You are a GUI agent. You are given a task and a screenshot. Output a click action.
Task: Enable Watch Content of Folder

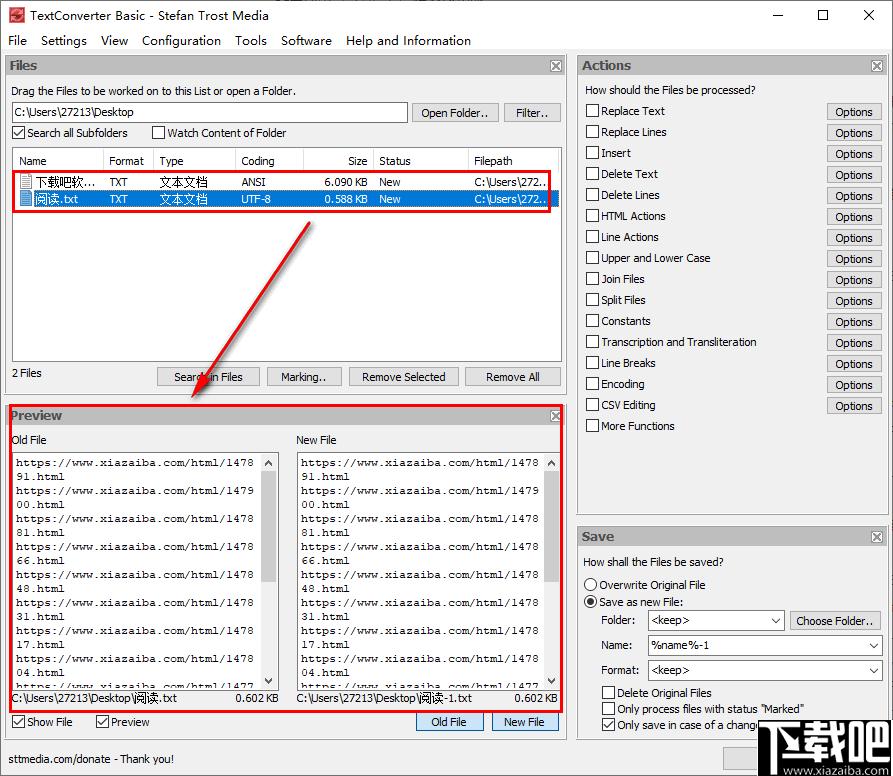[158, 133]
